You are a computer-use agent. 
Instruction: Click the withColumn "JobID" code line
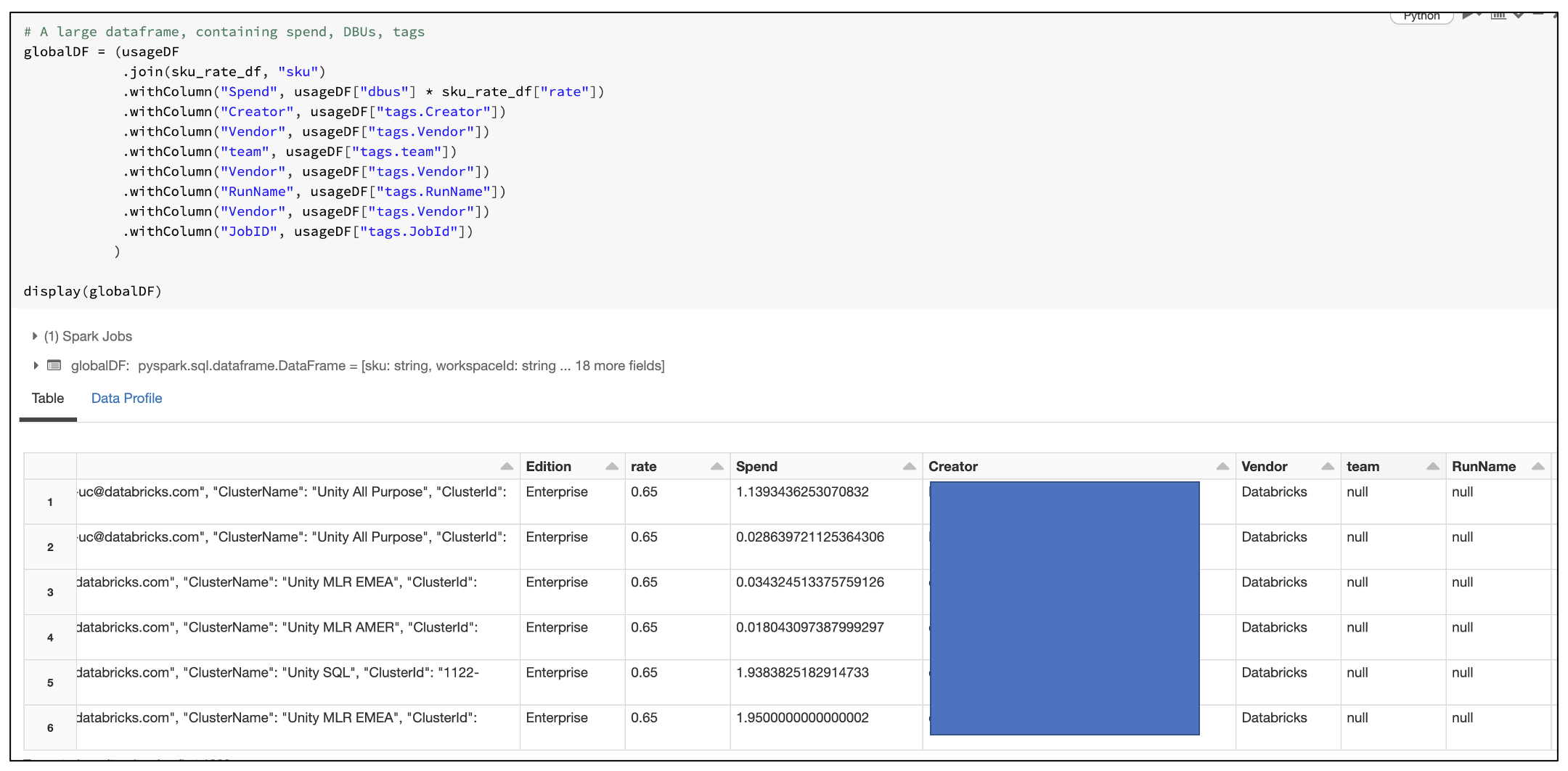pos(298,232)
